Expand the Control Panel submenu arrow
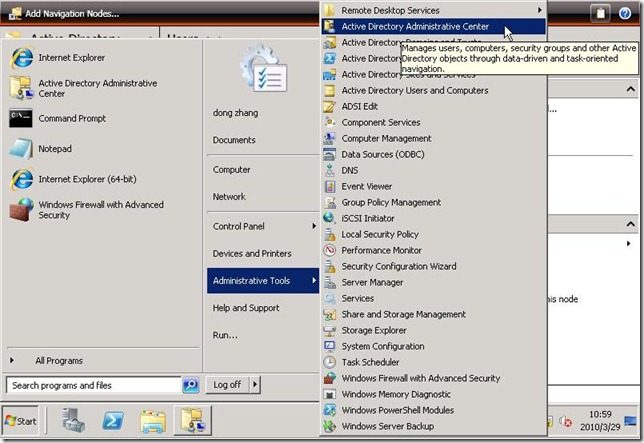Screen dimensions: 644x443 click(314, 226)
